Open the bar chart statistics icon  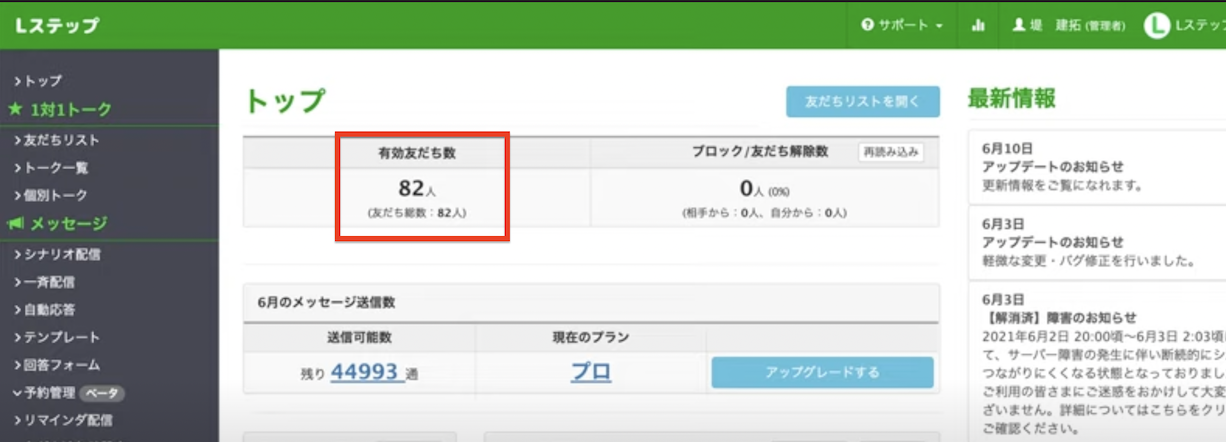(978, 26)
